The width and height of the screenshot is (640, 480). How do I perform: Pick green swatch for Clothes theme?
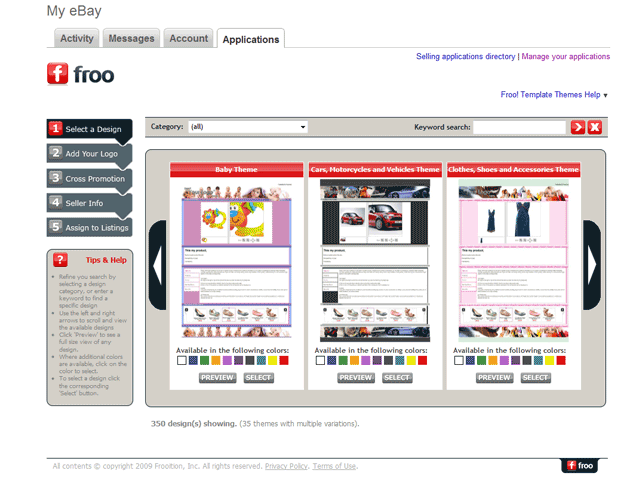click(482, 361)
